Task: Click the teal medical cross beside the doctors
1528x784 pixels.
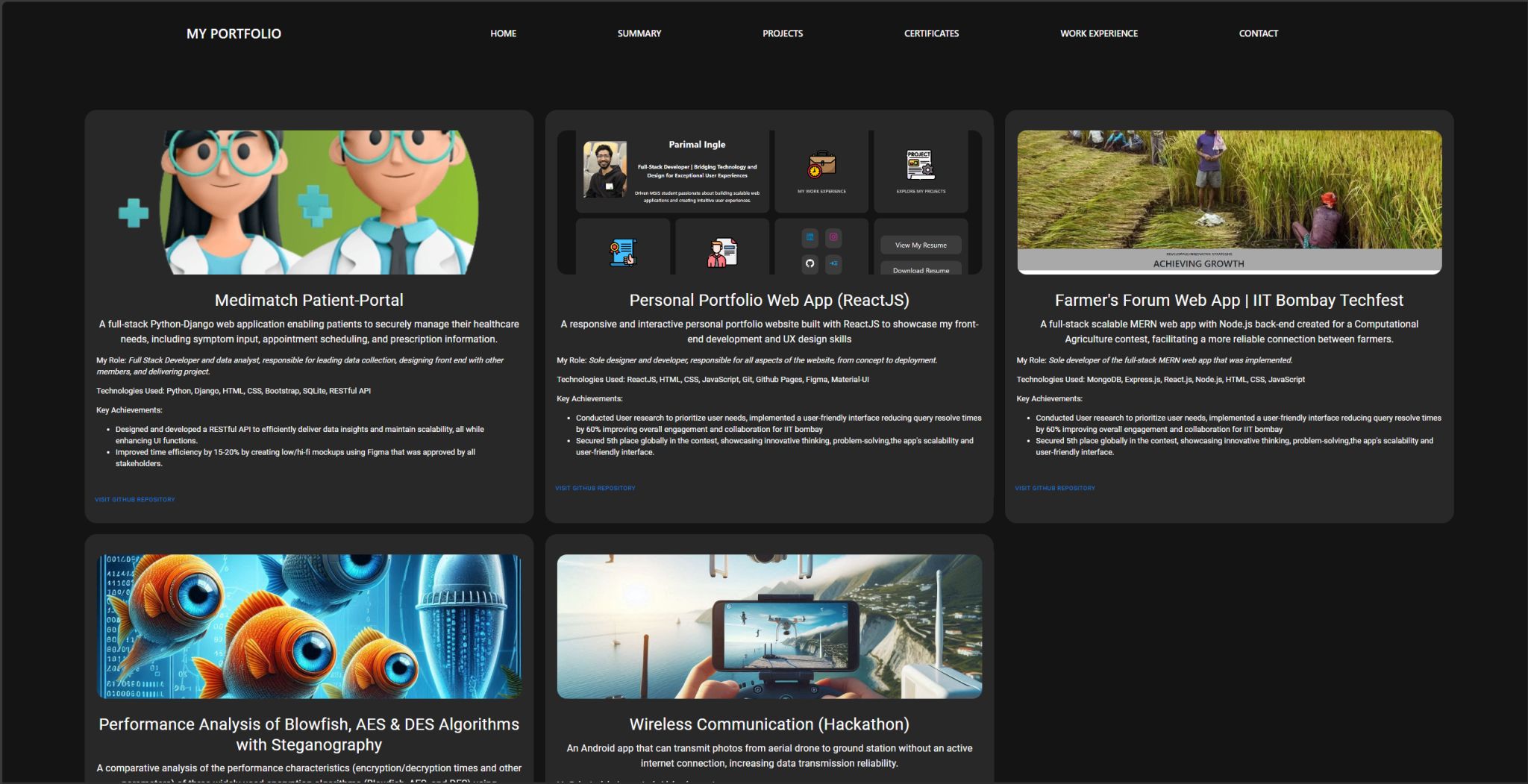Action: 133,213
